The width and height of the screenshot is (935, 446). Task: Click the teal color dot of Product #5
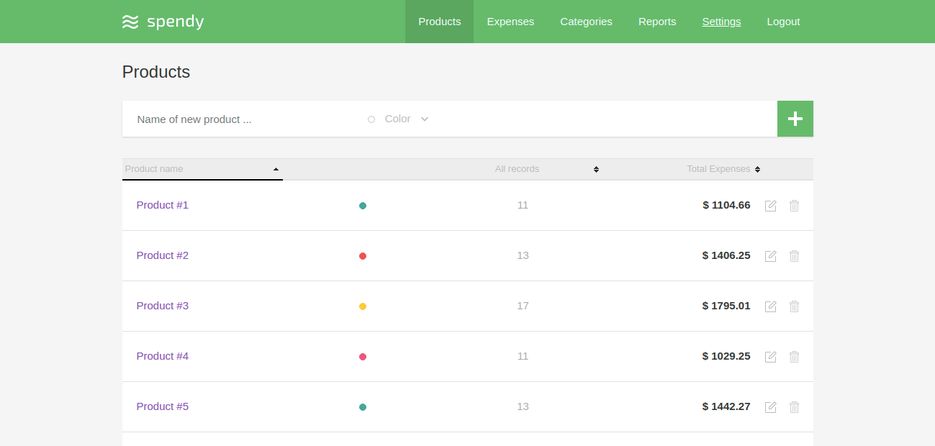[x=363, y=407]
